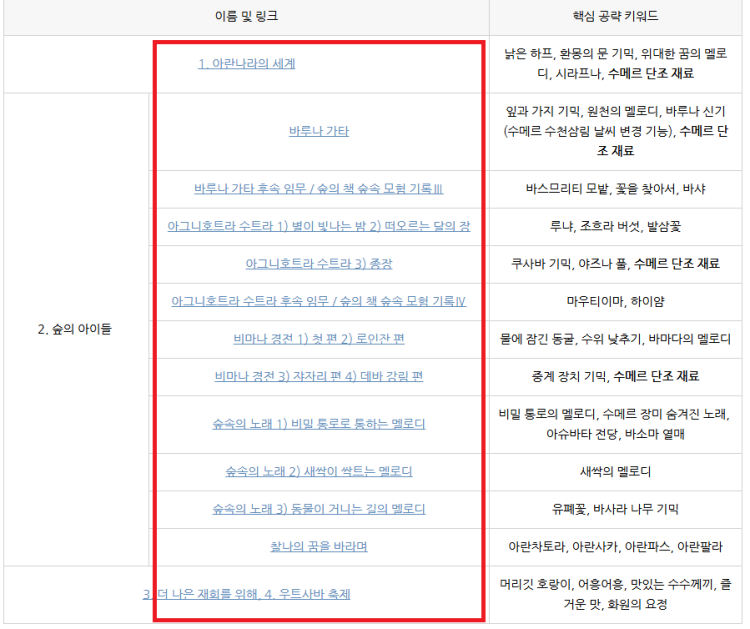Click the '핵심 공략 키워드' column header
Screen dimensions: 750x629
[x=617, y=17]
